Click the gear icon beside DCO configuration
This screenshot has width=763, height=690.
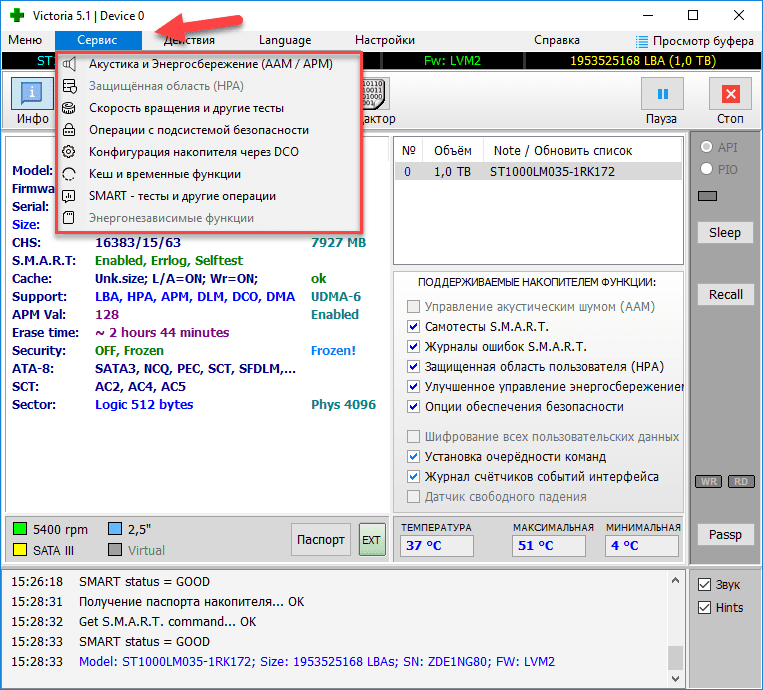[x=69, y=152]
